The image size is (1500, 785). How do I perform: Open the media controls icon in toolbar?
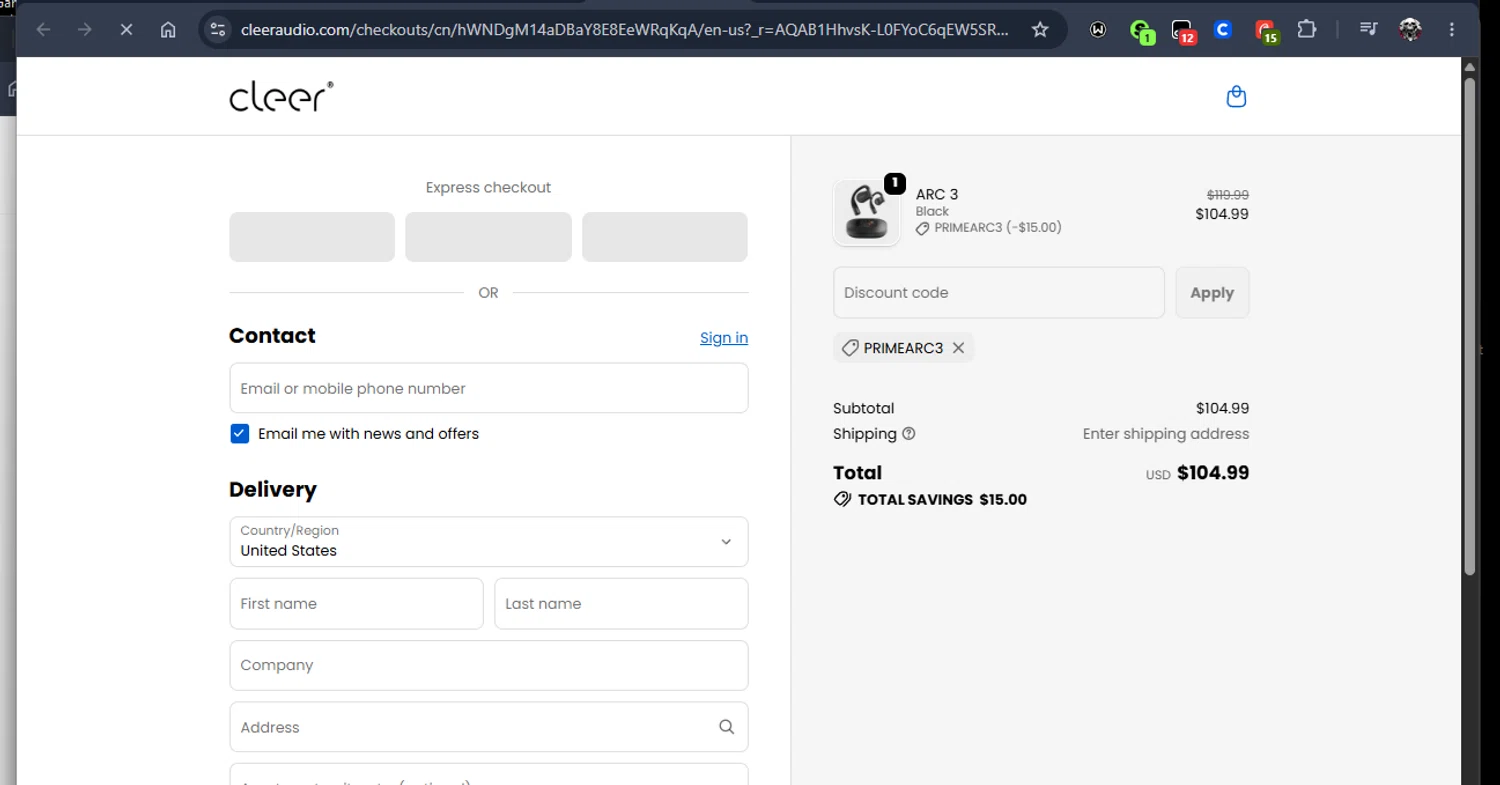pyautogui.click(x=1369, y=30)
